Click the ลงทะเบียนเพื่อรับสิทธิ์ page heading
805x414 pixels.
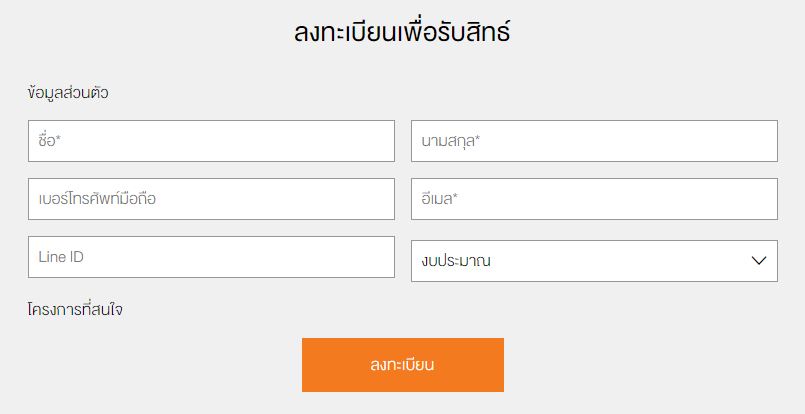[x=402, y=33]
